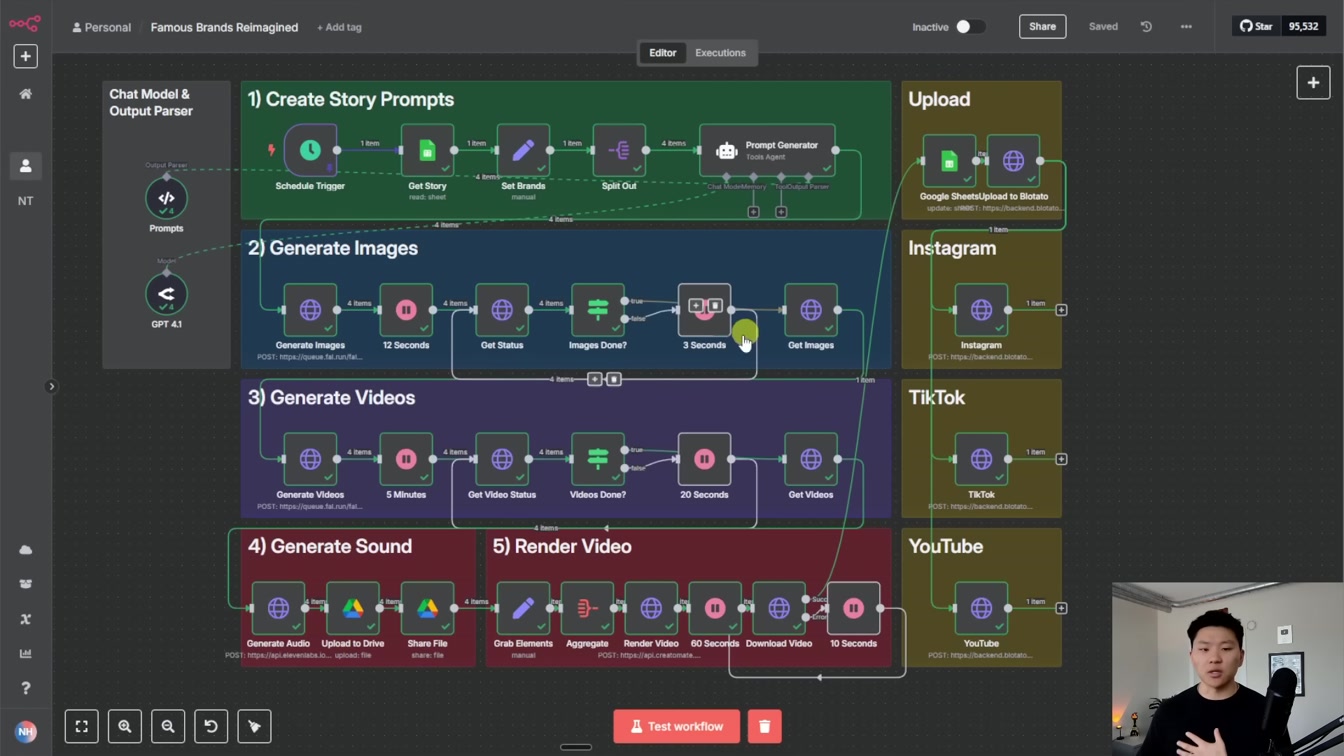Open the Share File drive node
1344x756 pixels.
(427, 608)
